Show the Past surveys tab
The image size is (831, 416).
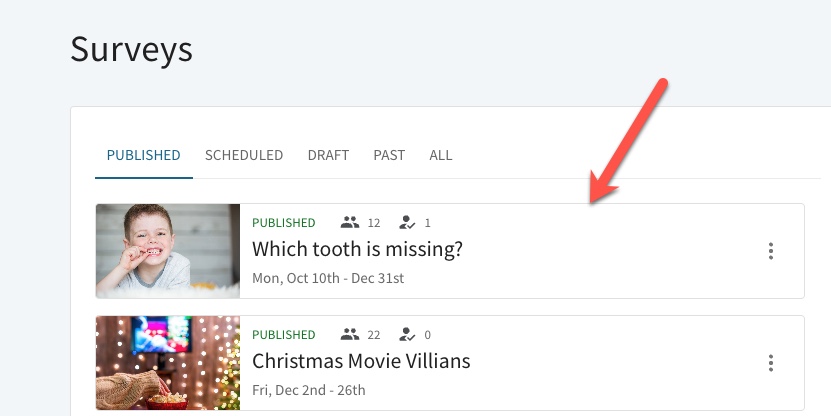click(389, 155)
